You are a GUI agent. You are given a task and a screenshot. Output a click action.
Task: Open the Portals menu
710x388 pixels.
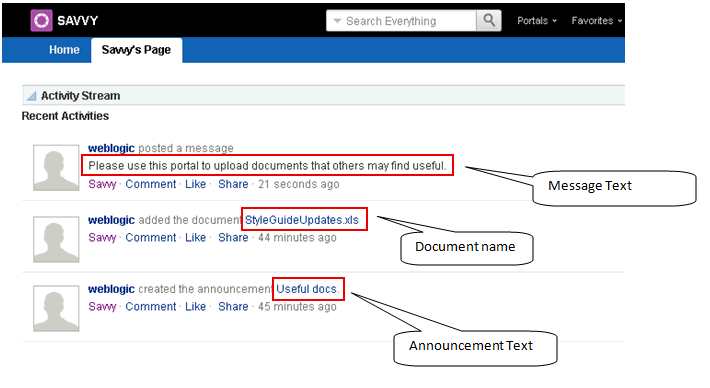[537, 21]
